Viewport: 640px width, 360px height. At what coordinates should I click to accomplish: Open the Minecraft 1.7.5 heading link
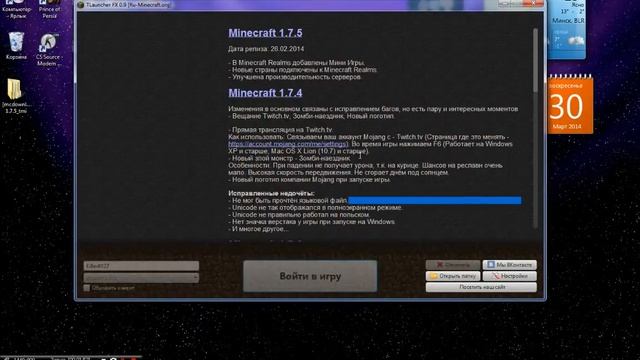click(x=265, y=33)
